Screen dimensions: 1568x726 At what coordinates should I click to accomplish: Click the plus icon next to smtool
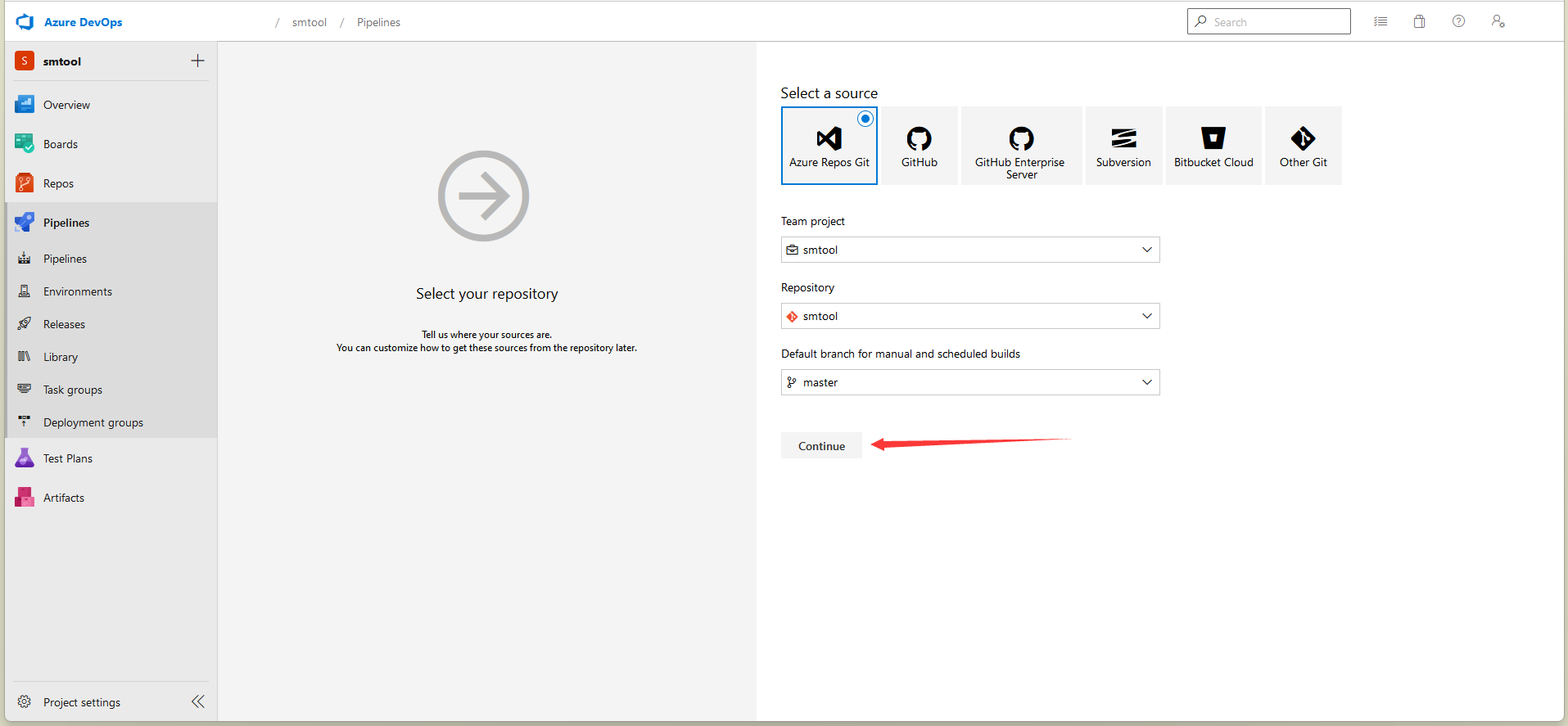click(x=197, y=61)
